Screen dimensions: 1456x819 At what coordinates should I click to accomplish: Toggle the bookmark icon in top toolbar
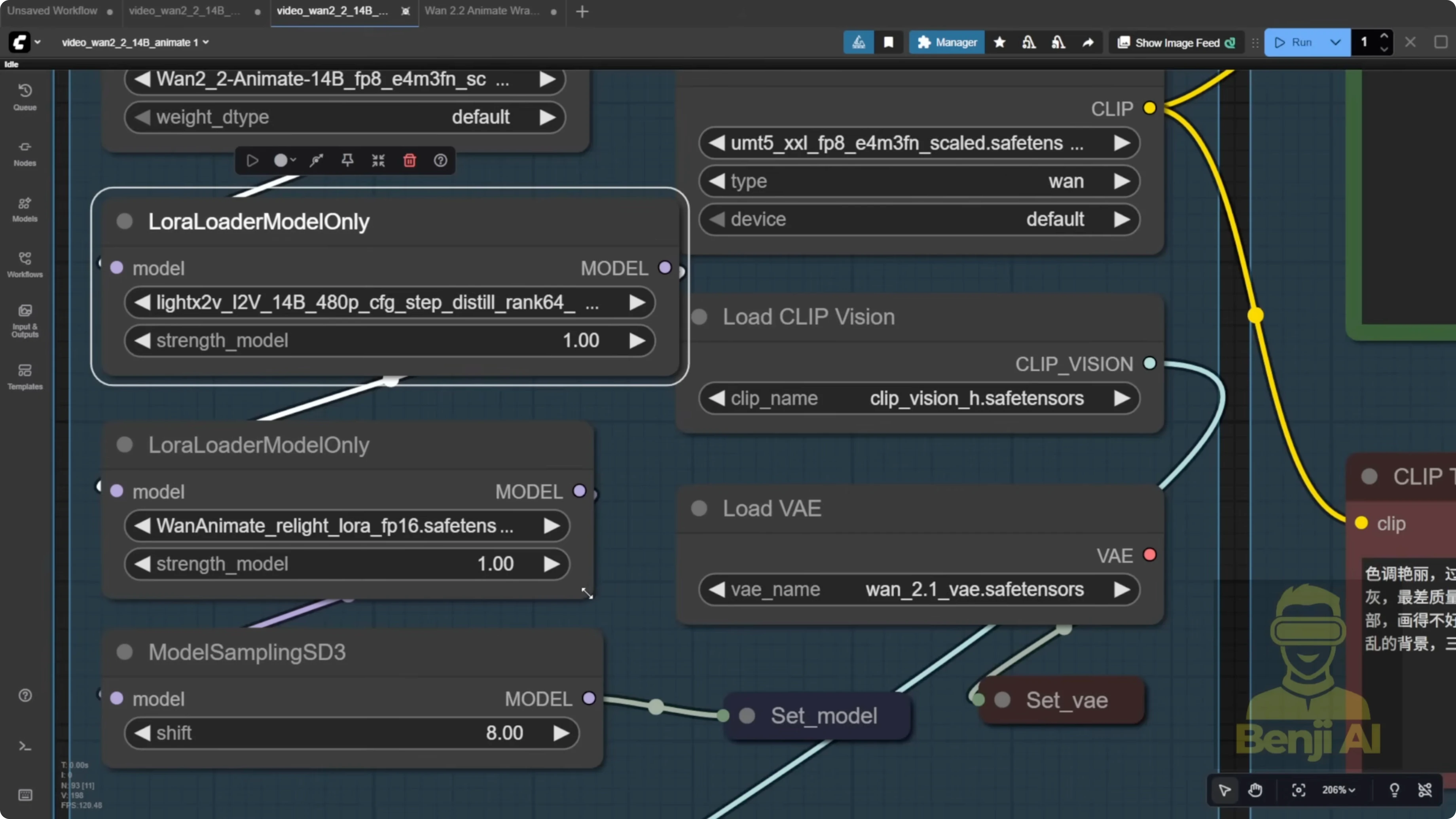pos(889,42)
